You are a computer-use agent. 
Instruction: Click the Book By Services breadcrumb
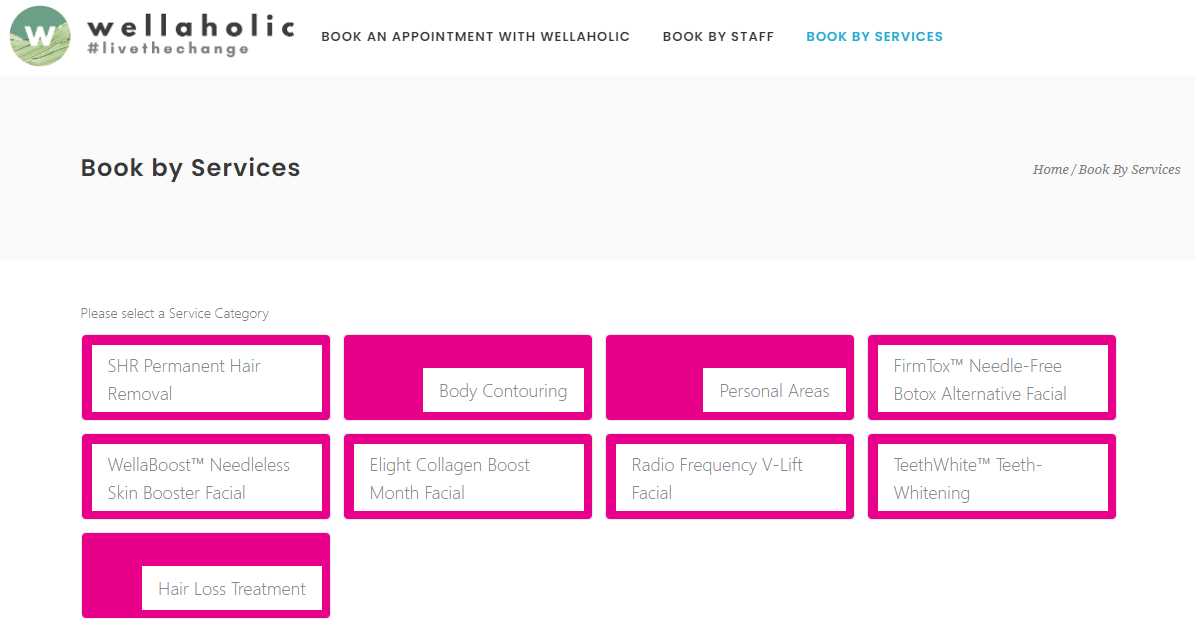point(1129,170)
